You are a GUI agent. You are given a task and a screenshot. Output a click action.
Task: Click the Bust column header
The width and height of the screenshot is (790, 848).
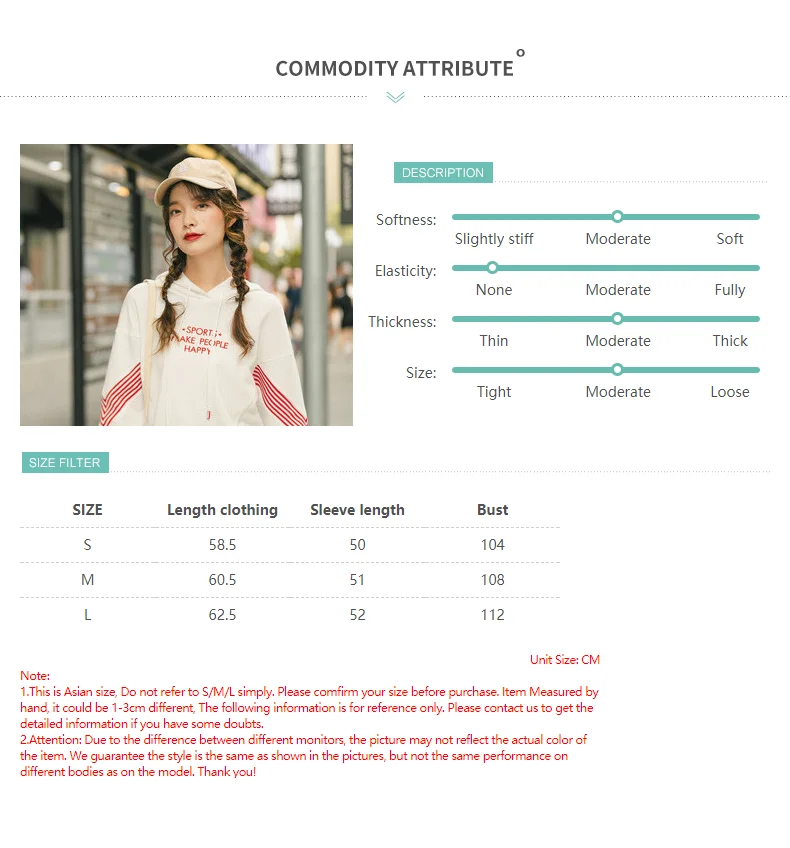493,510
